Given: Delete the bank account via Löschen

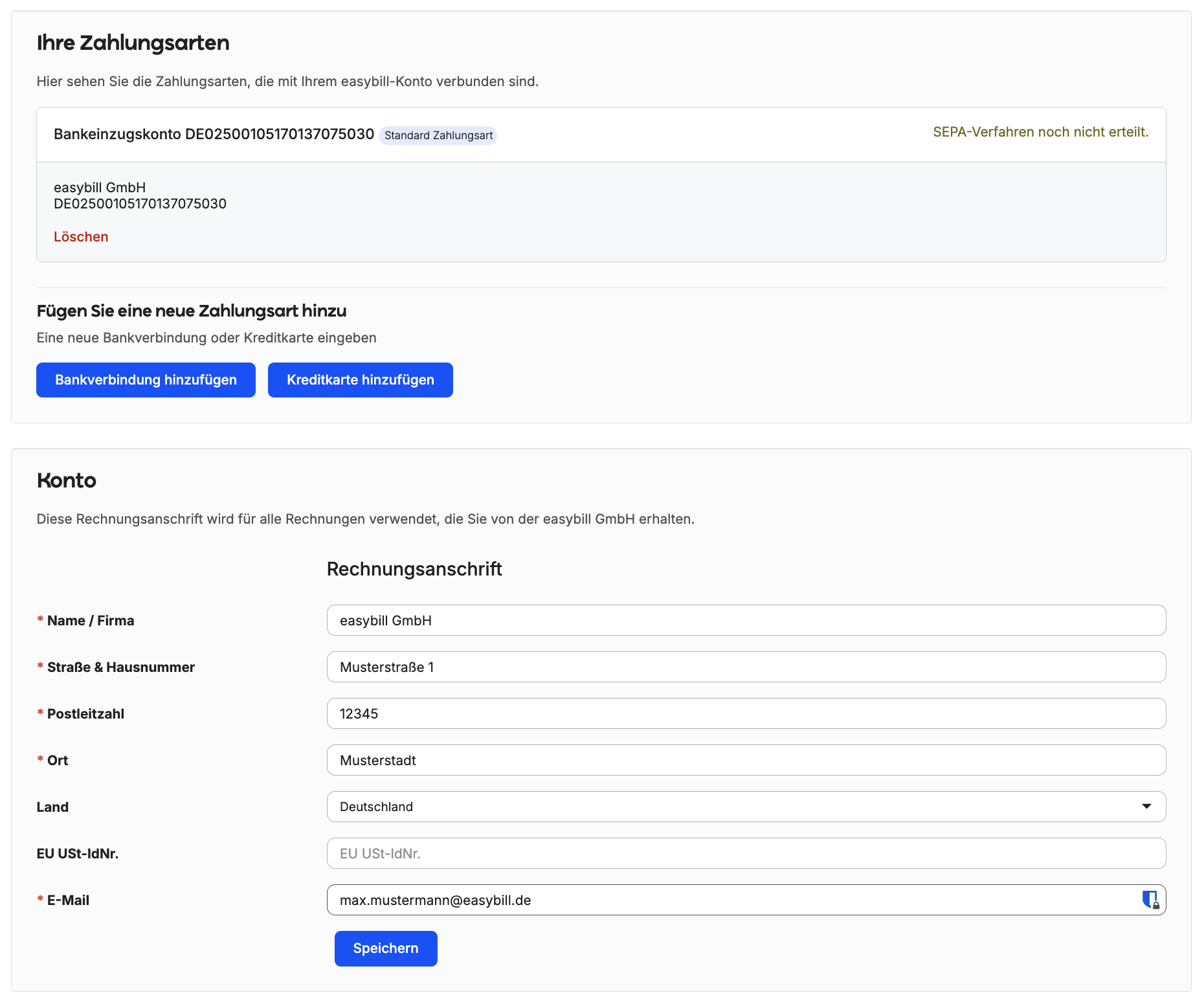Looking at the screenshot, I should click(x=81, y=237).
